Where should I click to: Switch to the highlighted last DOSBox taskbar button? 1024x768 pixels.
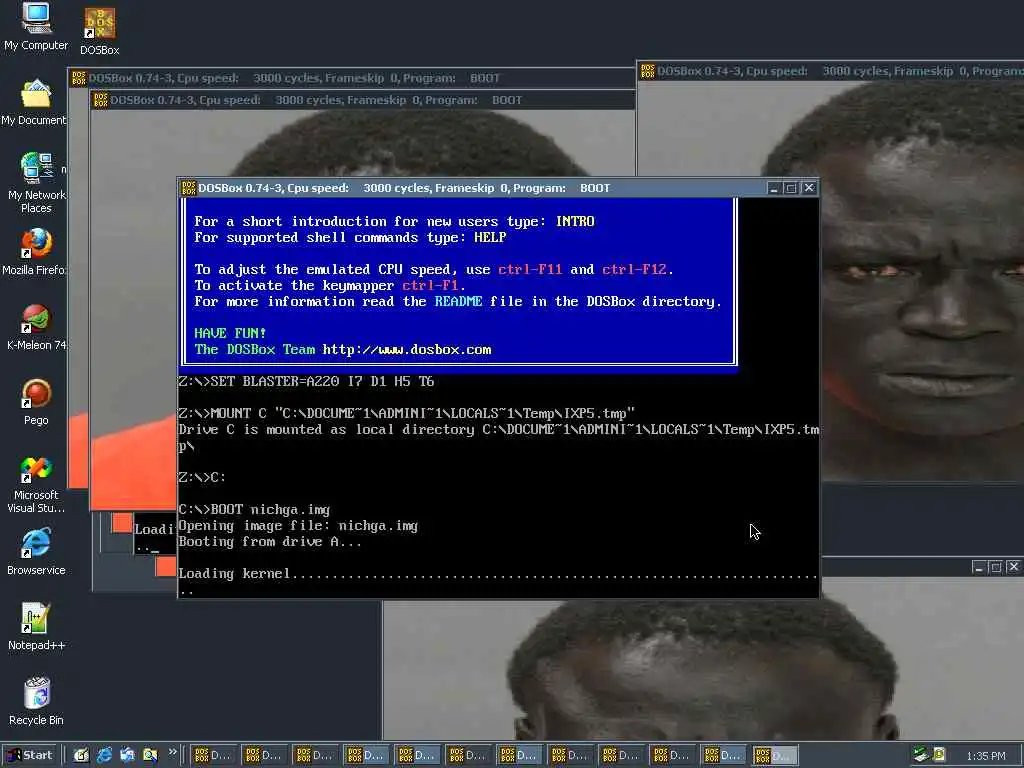[775, 756]
